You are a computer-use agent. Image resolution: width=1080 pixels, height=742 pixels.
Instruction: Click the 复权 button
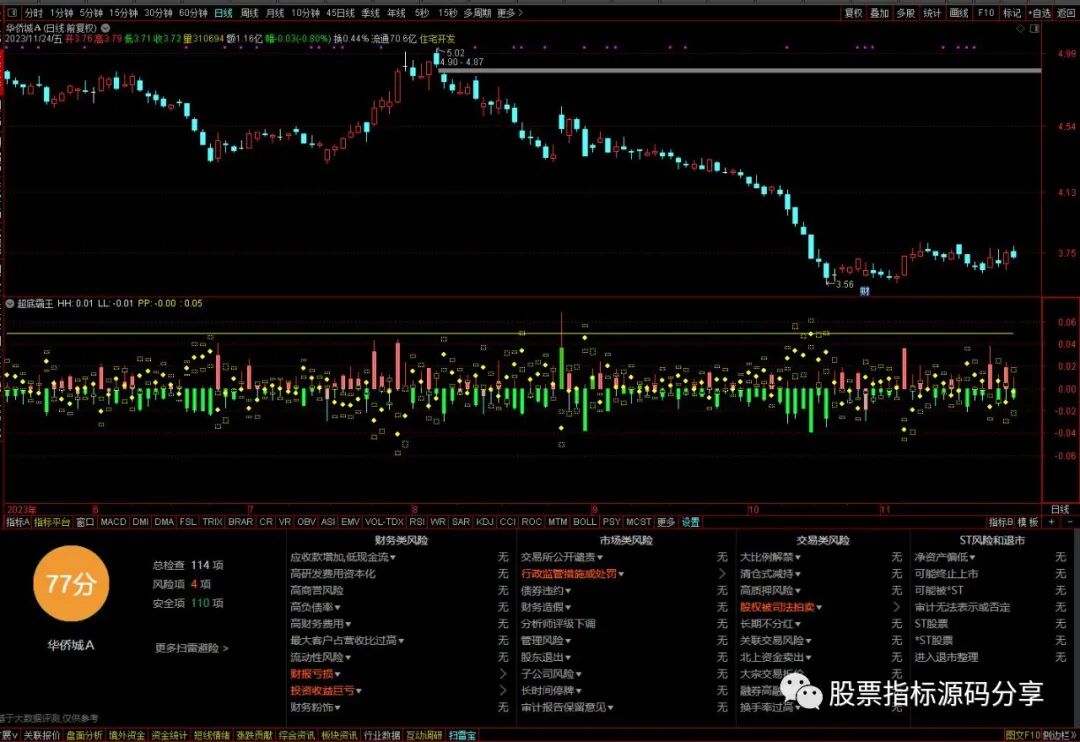point(853,13)
